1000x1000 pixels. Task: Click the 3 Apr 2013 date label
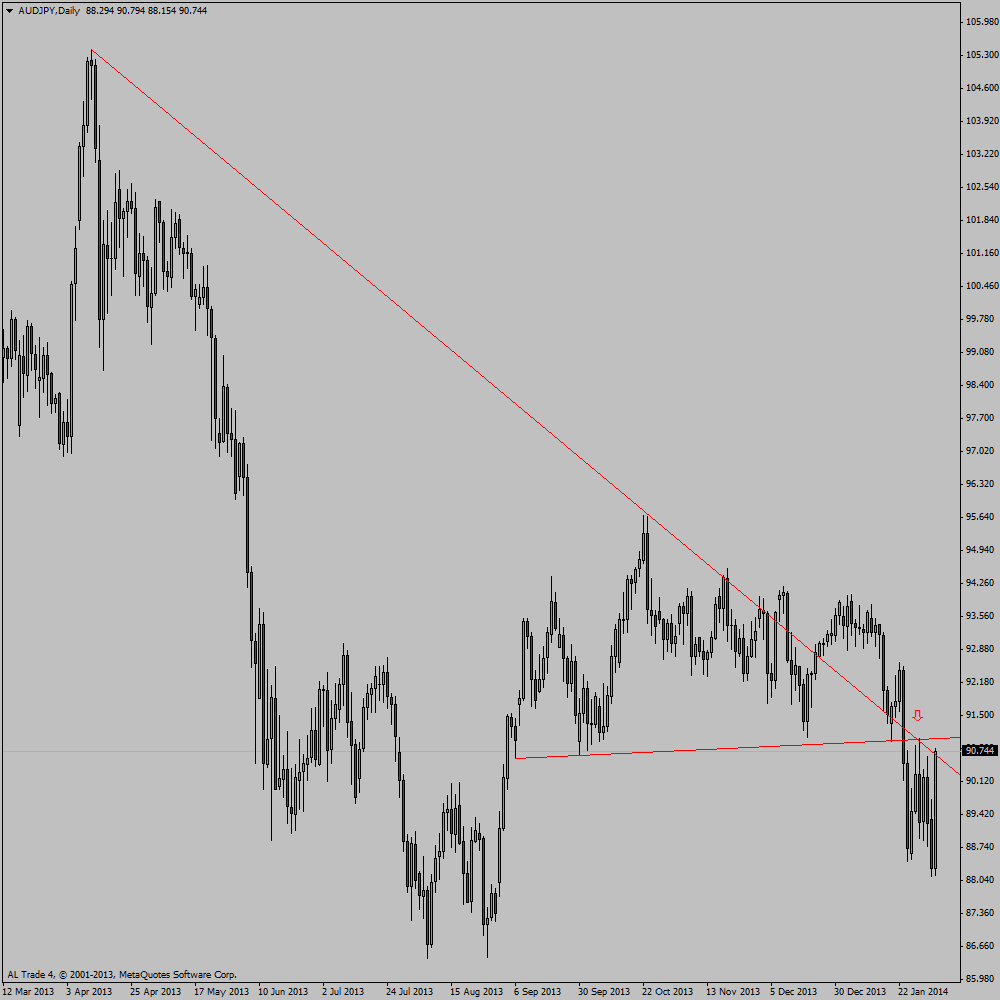point(89,992)
